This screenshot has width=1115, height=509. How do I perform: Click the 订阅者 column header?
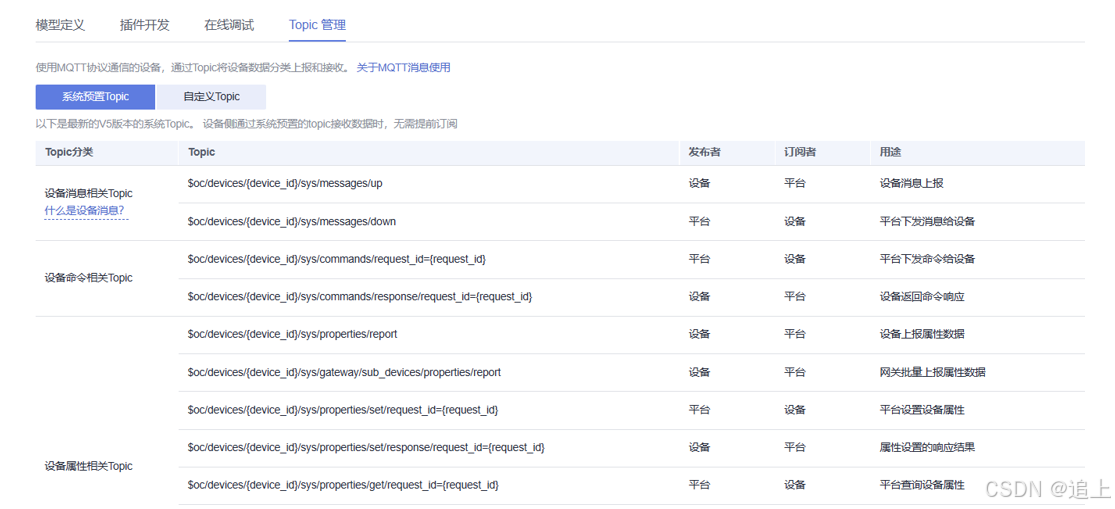(x=801, y=152)
